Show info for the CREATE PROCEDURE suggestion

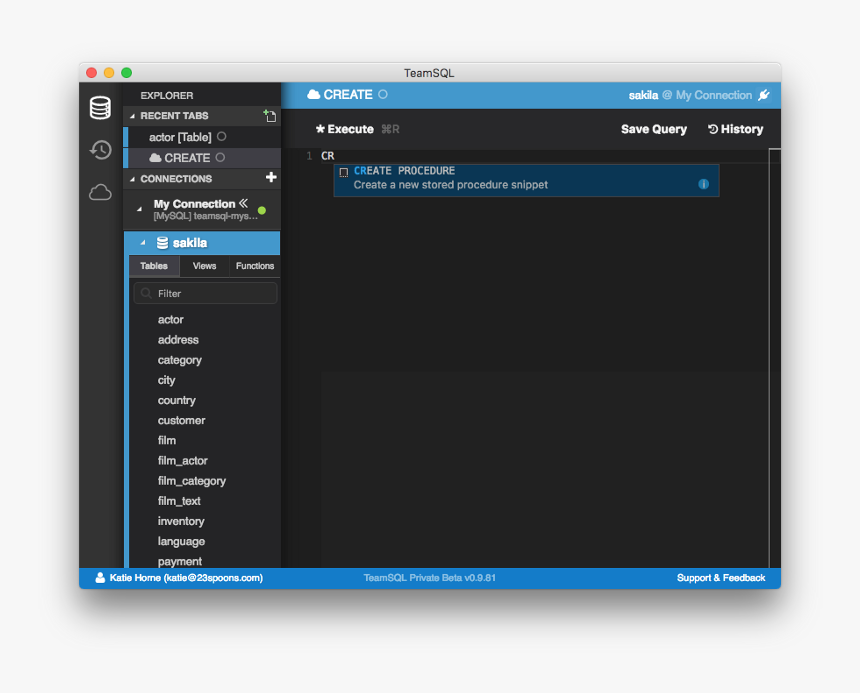(x=703, y=184)
